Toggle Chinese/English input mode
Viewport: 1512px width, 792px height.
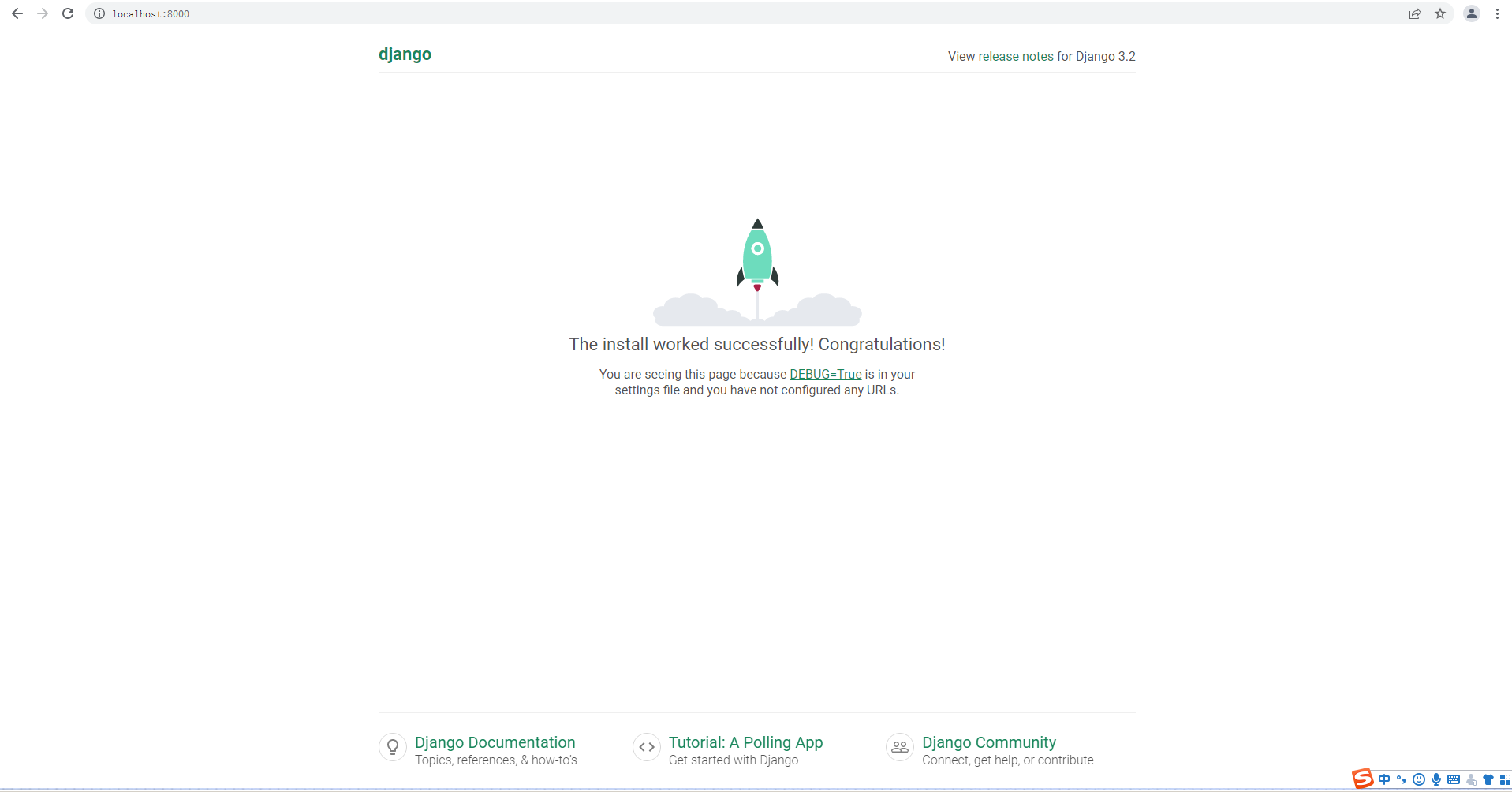click(x=1384, y=779)
